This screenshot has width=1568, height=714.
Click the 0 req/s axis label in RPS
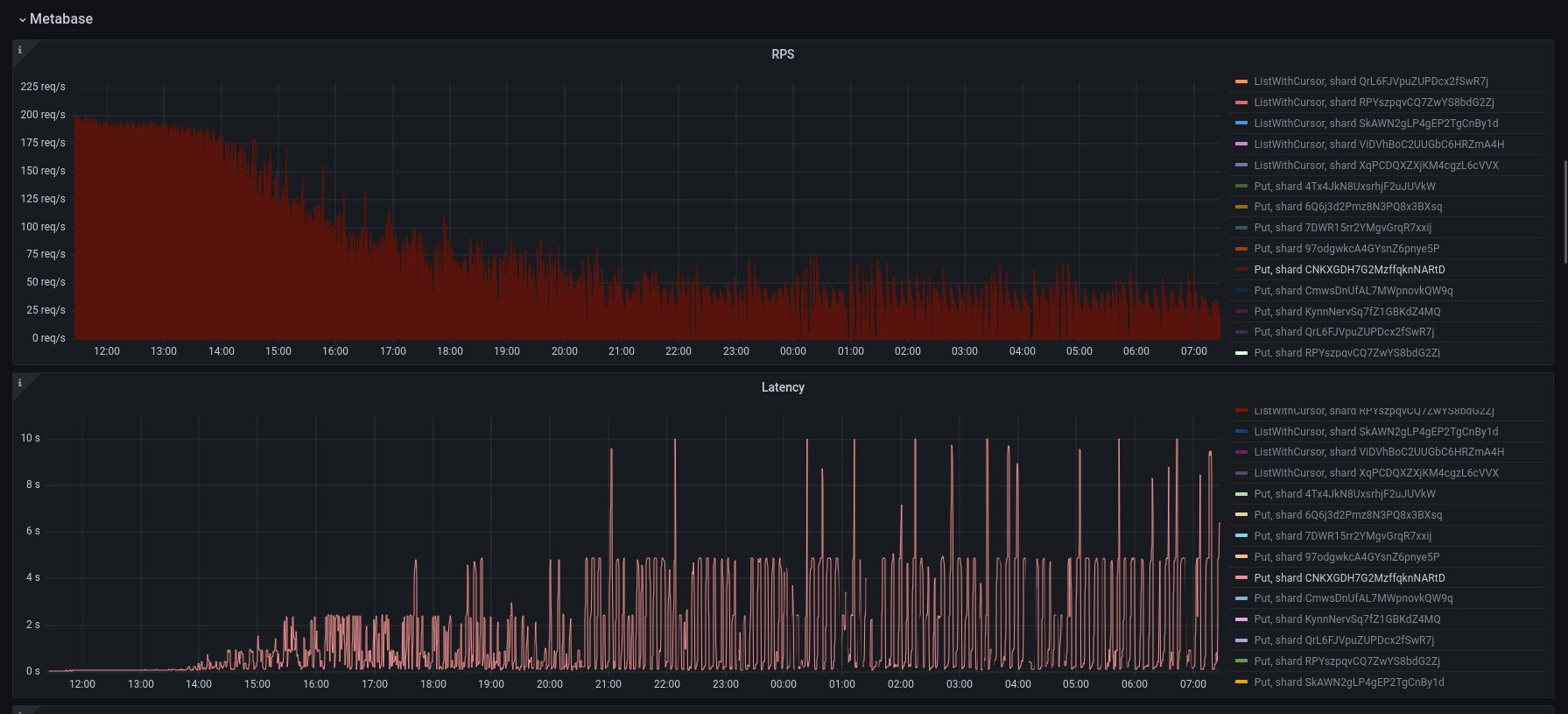point(49,338)
